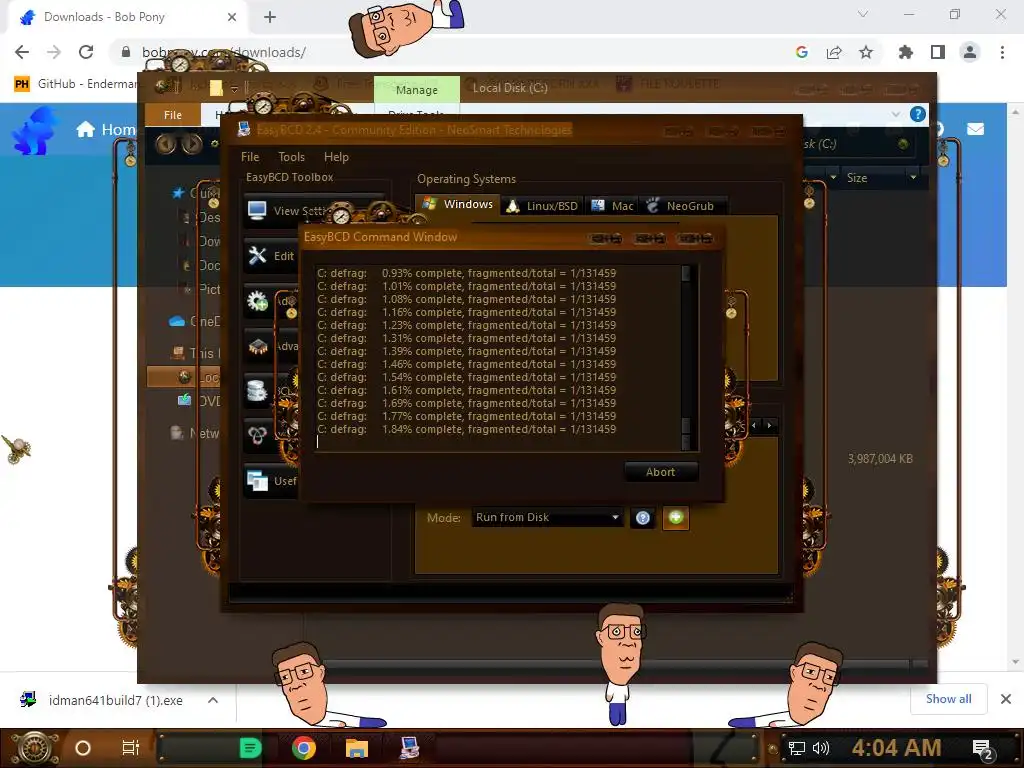This screenshot has height=768, width=1024.
Task: Select the Manage ribbon tab in Explorer
Action: [x=417, y=90]
